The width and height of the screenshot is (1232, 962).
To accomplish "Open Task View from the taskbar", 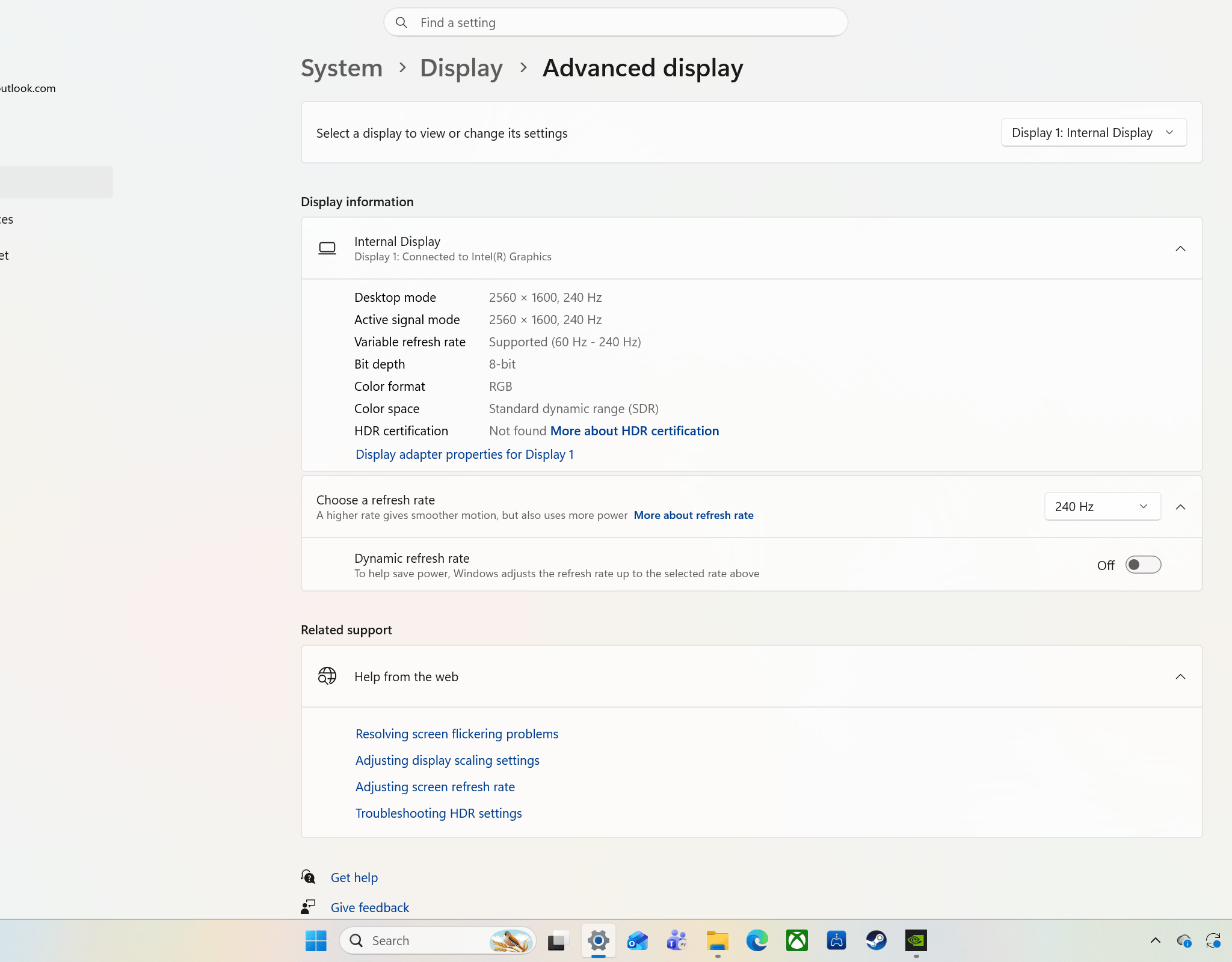I will point(558,940).
